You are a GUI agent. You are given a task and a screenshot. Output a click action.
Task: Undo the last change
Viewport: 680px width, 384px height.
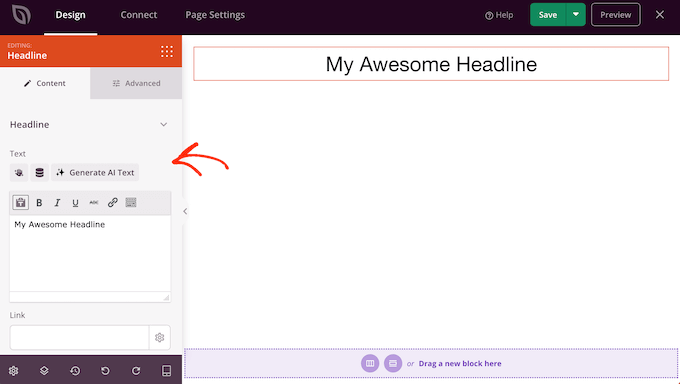pos(105,371)
